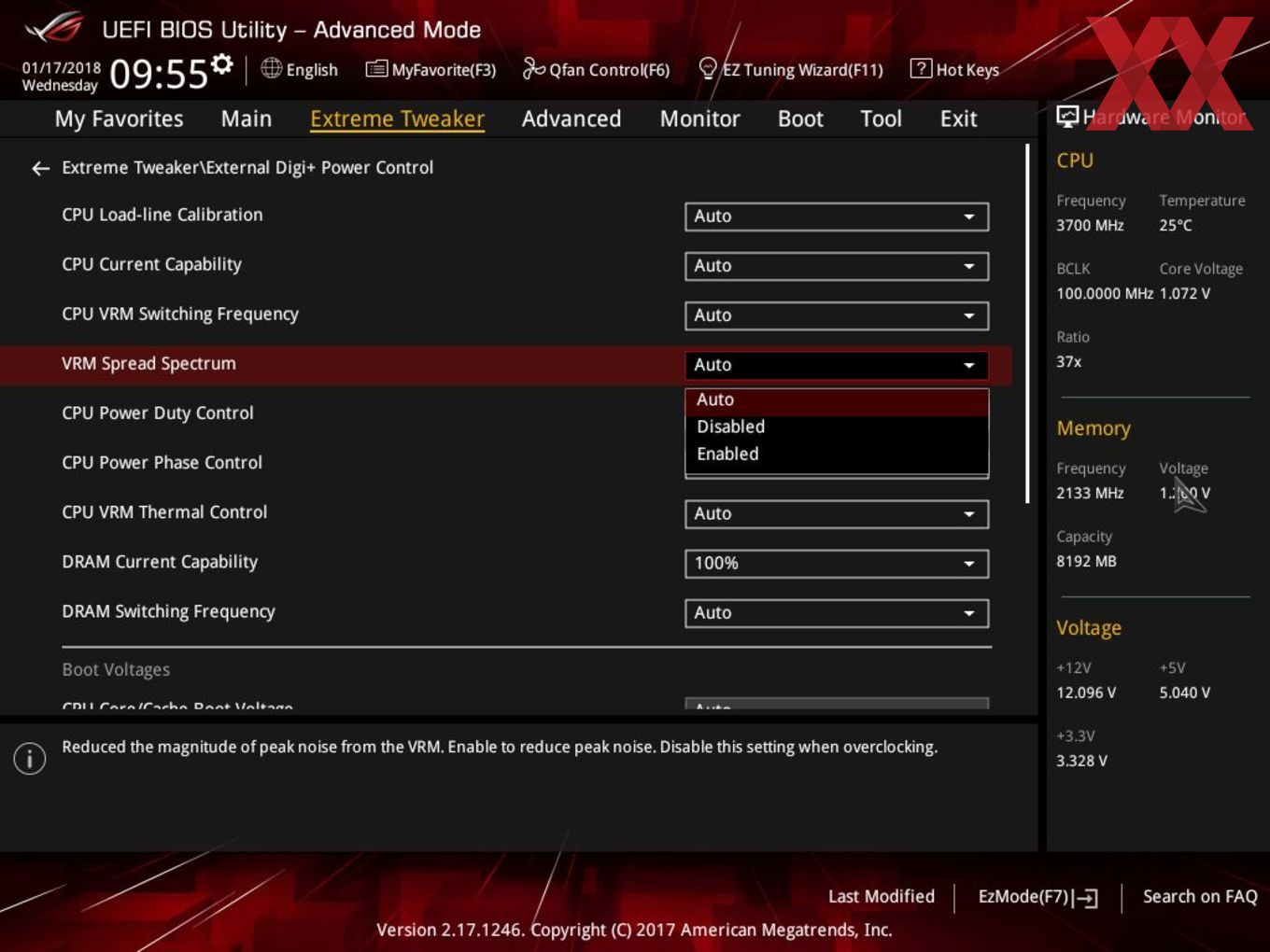1270x952 pixels.
Task: Open the clock settings gear icon
Action: pos(221,64)
